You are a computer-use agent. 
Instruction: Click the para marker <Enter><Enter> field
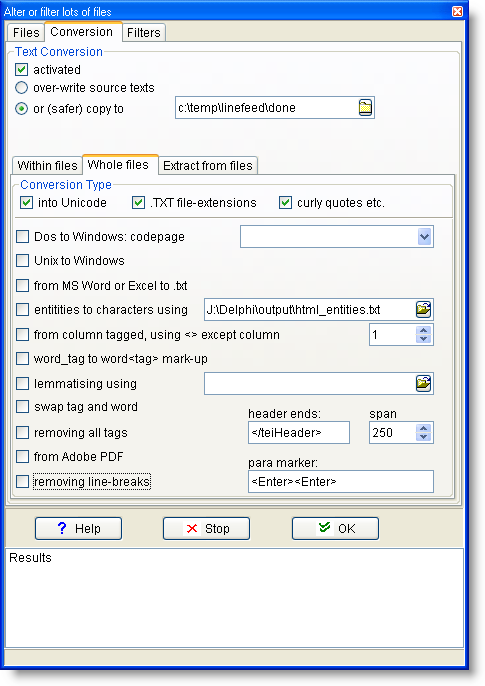click(341, 482)
